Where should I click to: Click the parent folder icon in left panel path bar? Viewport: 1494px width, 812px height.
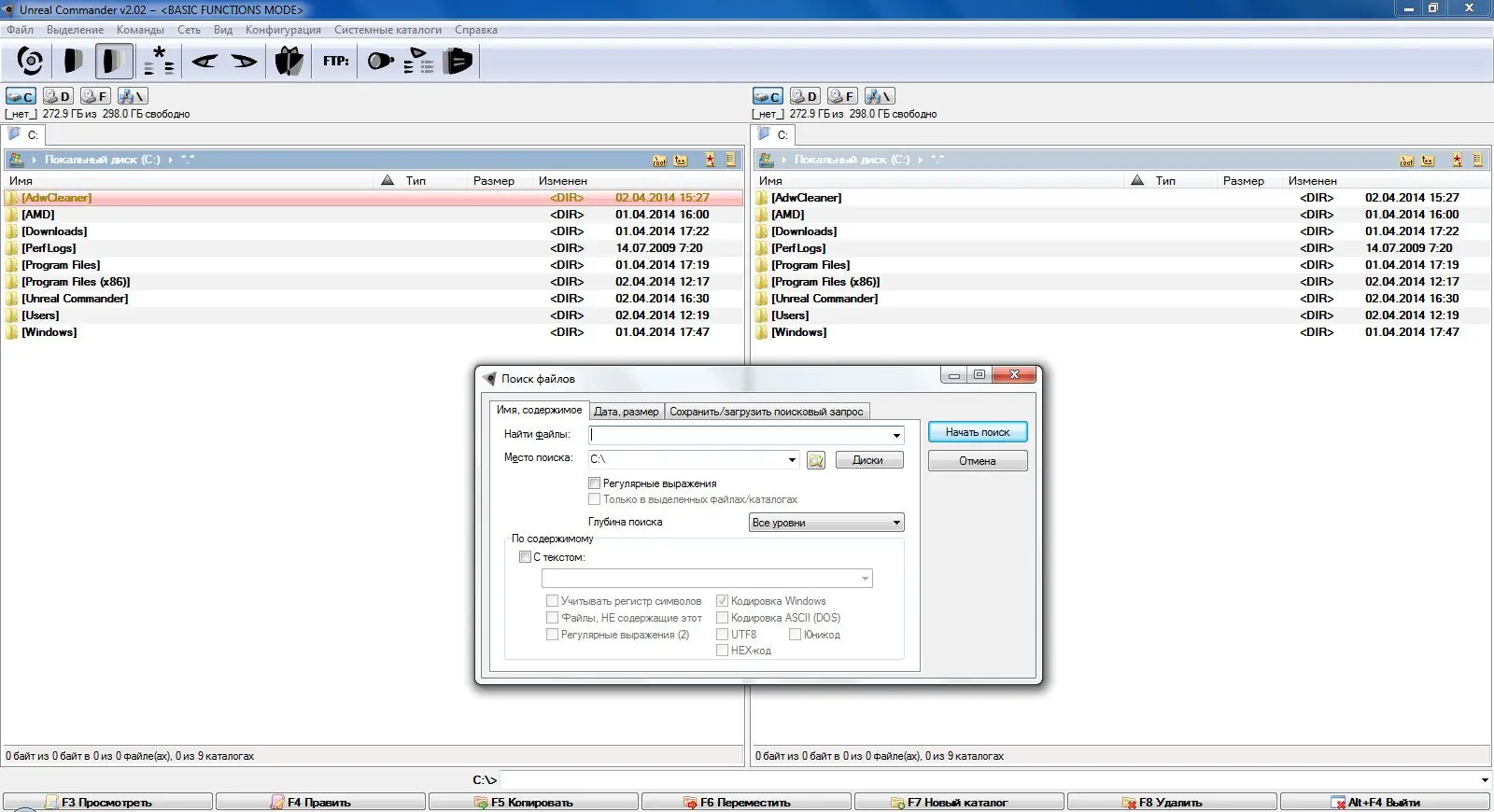(x=681, y=161)
